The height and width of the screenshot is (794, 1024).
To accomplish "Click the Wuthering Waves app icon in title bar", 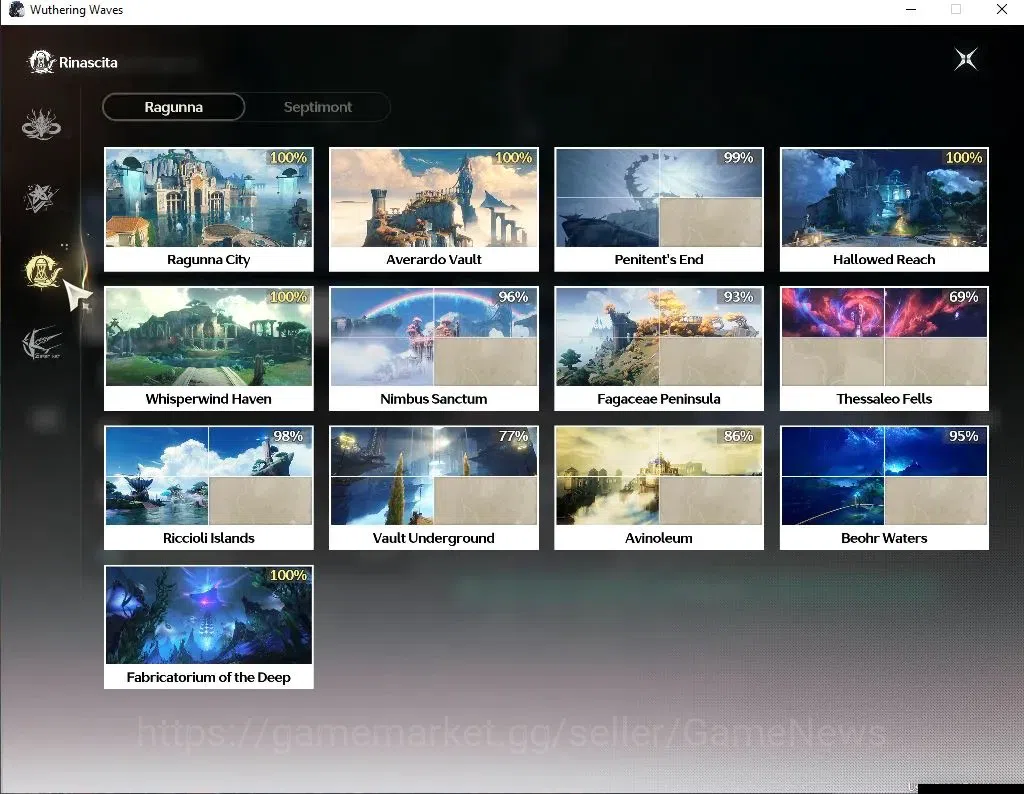I will [x=16, y=10].
